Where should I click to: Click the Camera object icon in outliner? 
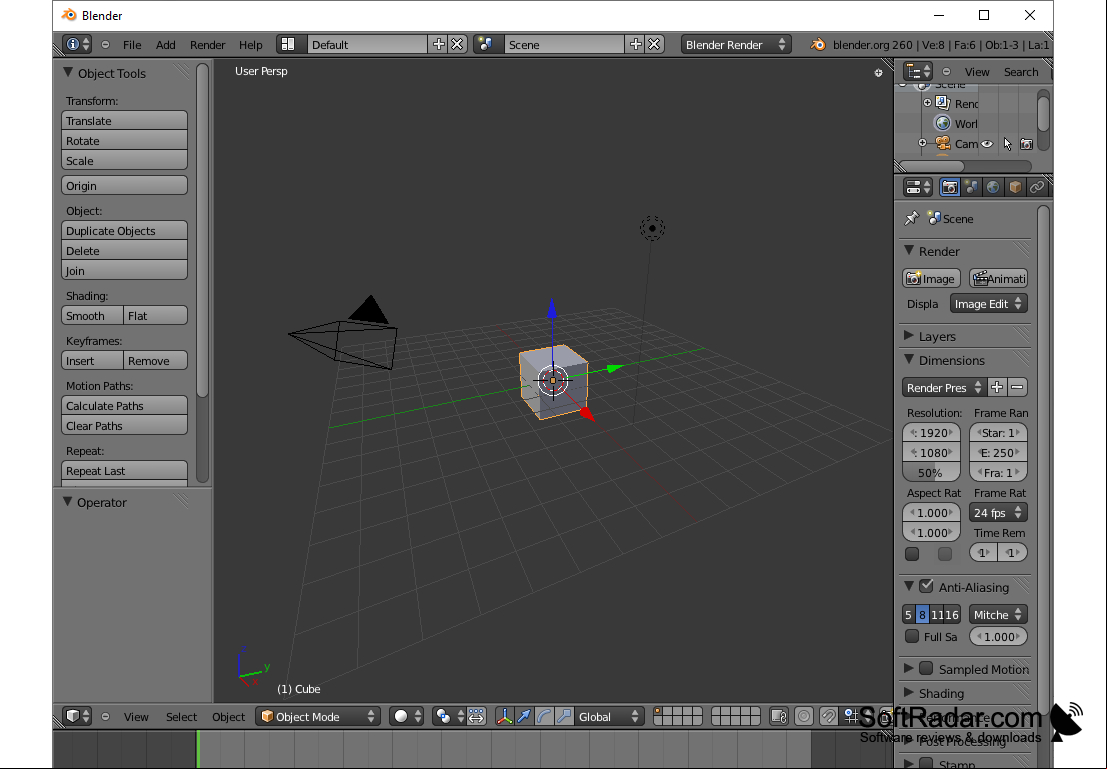(943, 143)
